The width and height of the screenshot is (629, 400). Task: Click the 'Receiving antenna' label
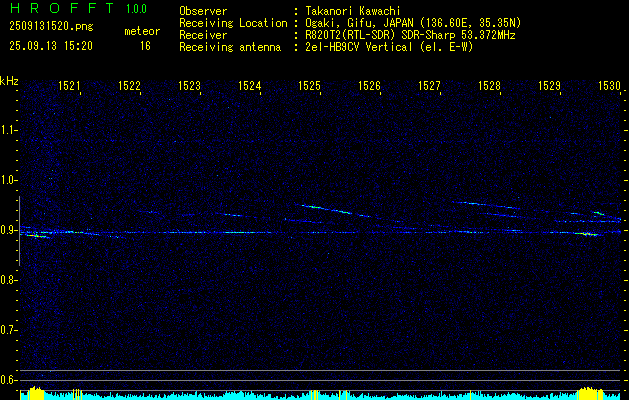point(230,47)
